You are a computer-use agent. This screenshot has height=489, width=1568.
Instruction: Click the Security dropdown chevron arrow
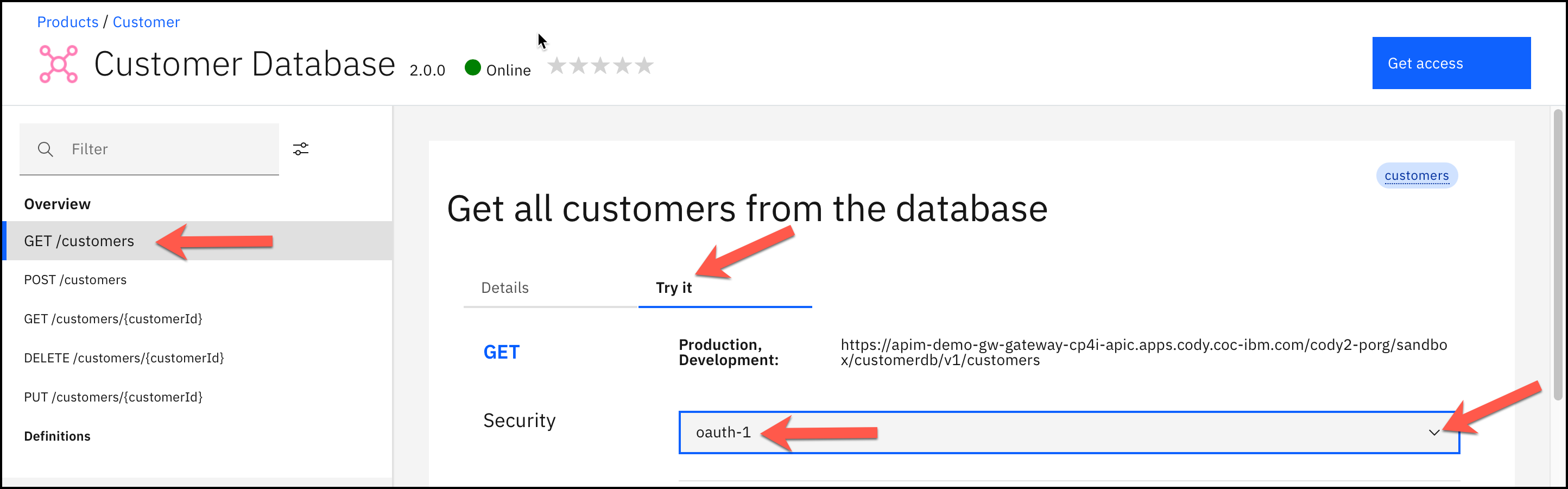coord(1433,432)
